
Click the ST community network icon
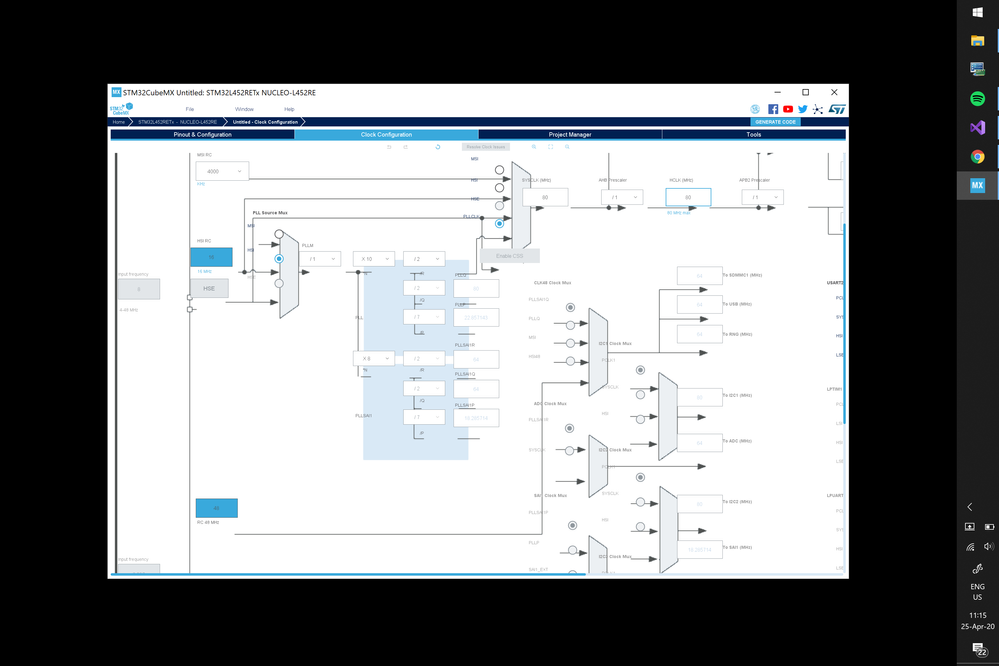click(817, 109)
